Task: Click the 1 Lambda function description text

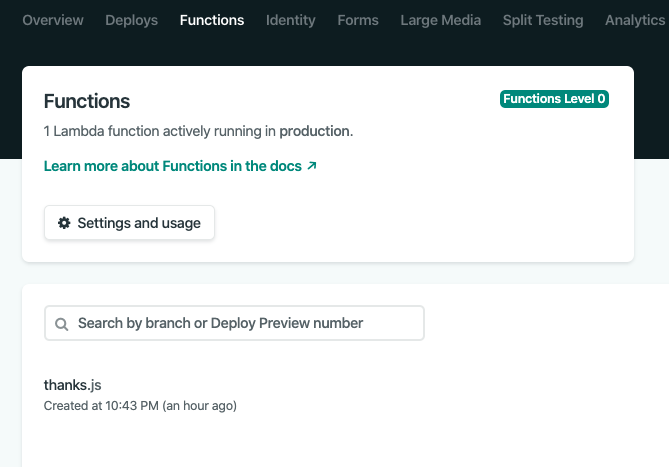Action: [x=160, y=131]
